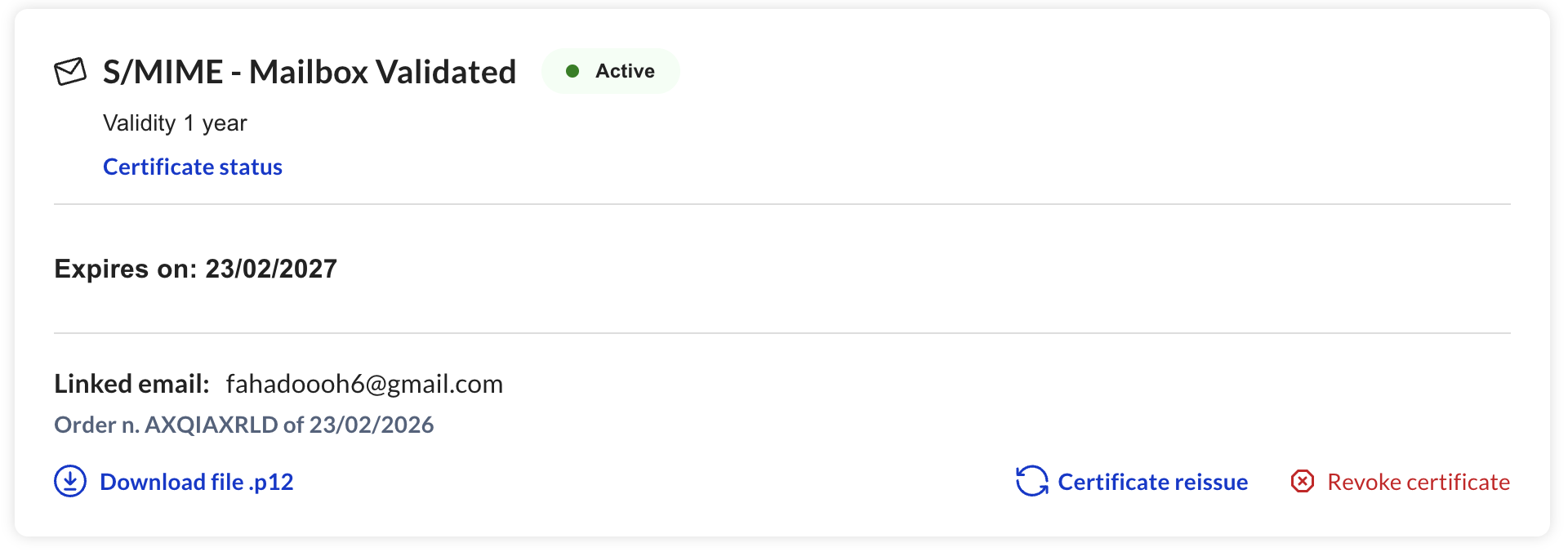This screenshot has height=552, width=1568.
Task: Click the Order n. text prefix
Action: pyautogui.click(x=96, y=425)
